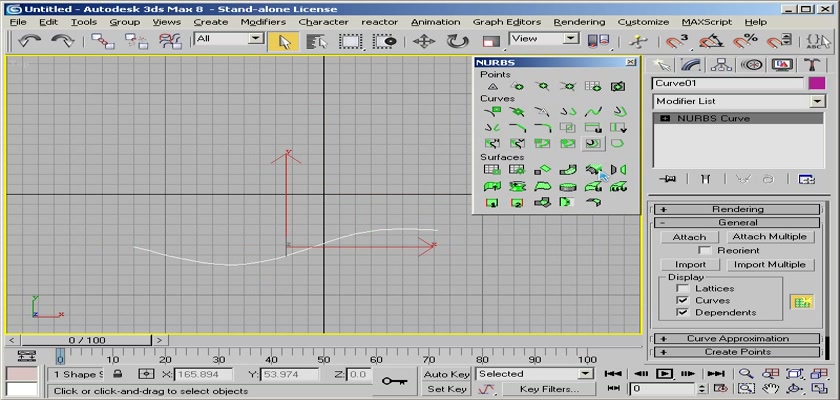Choose the Select Object arrow tool

point(283,41)
